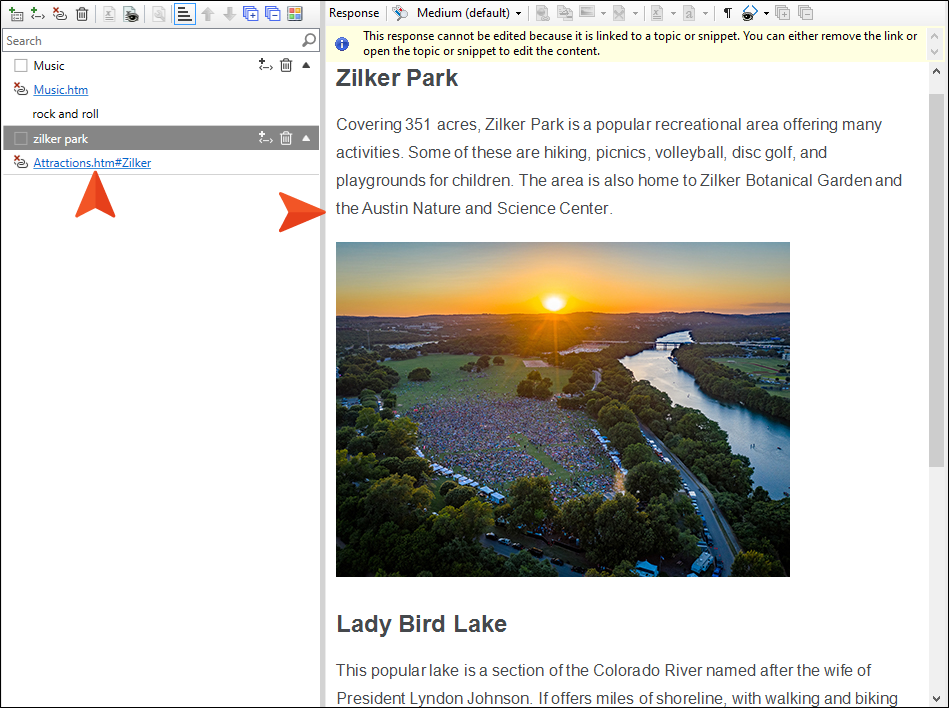Screen dimensions: 949x708
Task: Click the editor scrollbar up arrow
Action: pyautogui.click(x=936, y=71)
